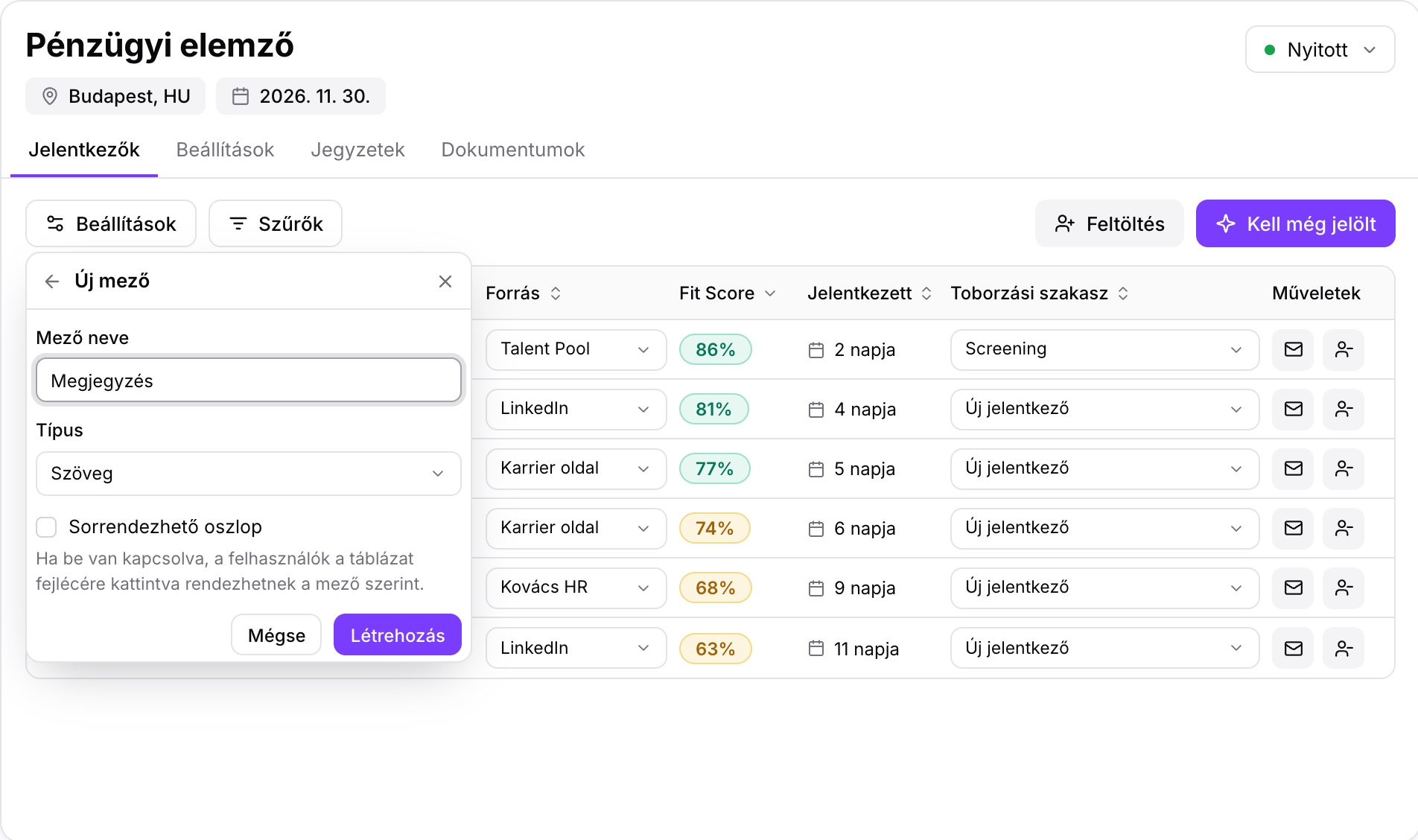Image resolution: width=1418 pixels, height=840 pixels.
Task: Confirm with the Létrehozás button
Action: click(x=398, y=634)
